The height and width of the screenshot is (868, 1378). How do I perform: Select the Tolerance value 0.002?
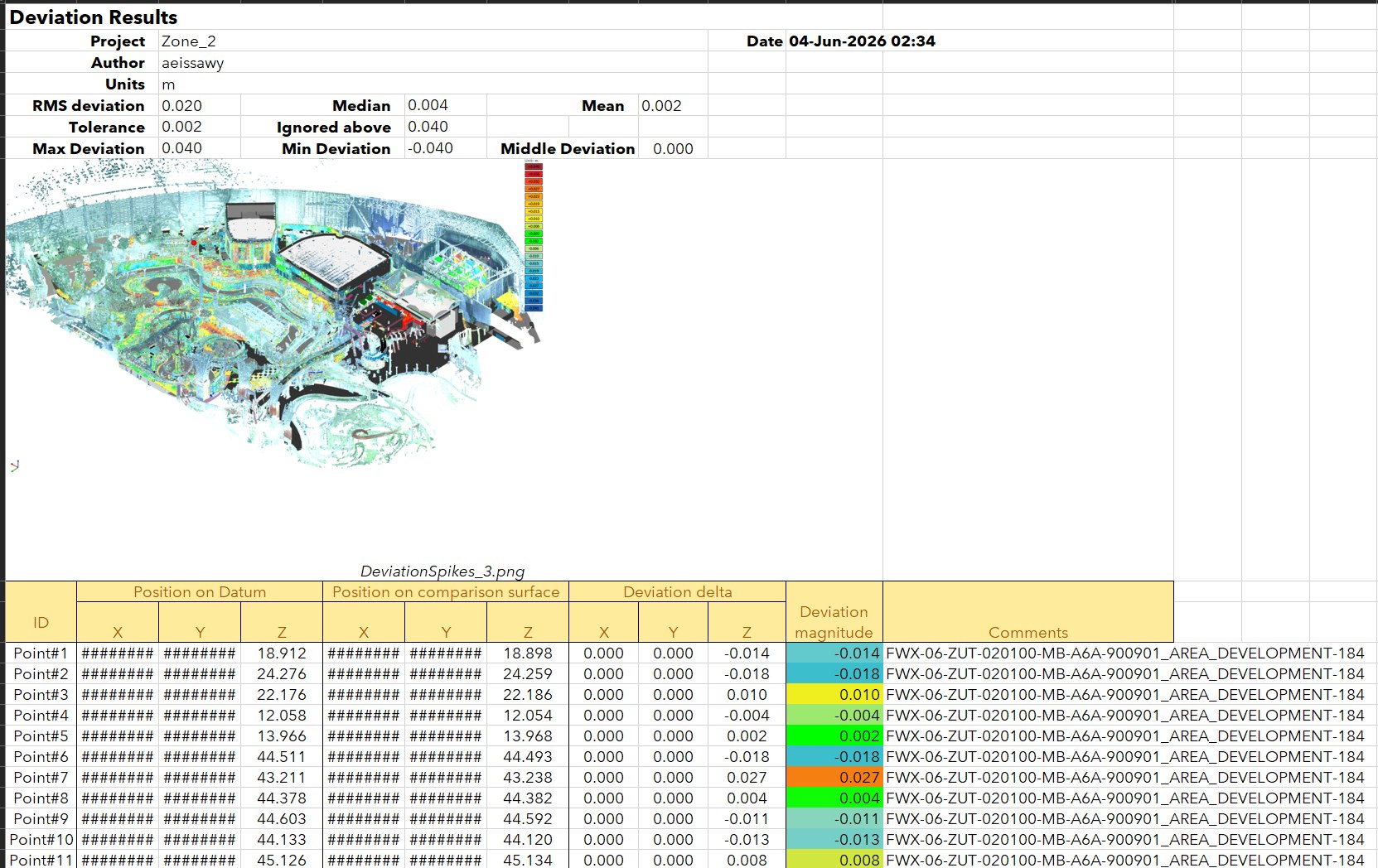pos(181,128)
